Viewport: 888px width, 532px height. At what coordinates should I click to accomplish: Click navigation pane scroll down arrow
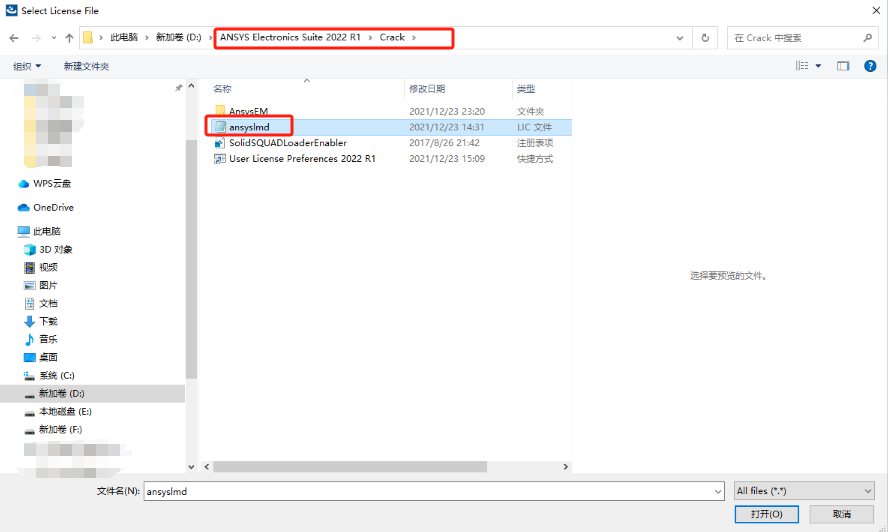pos(191,467)
